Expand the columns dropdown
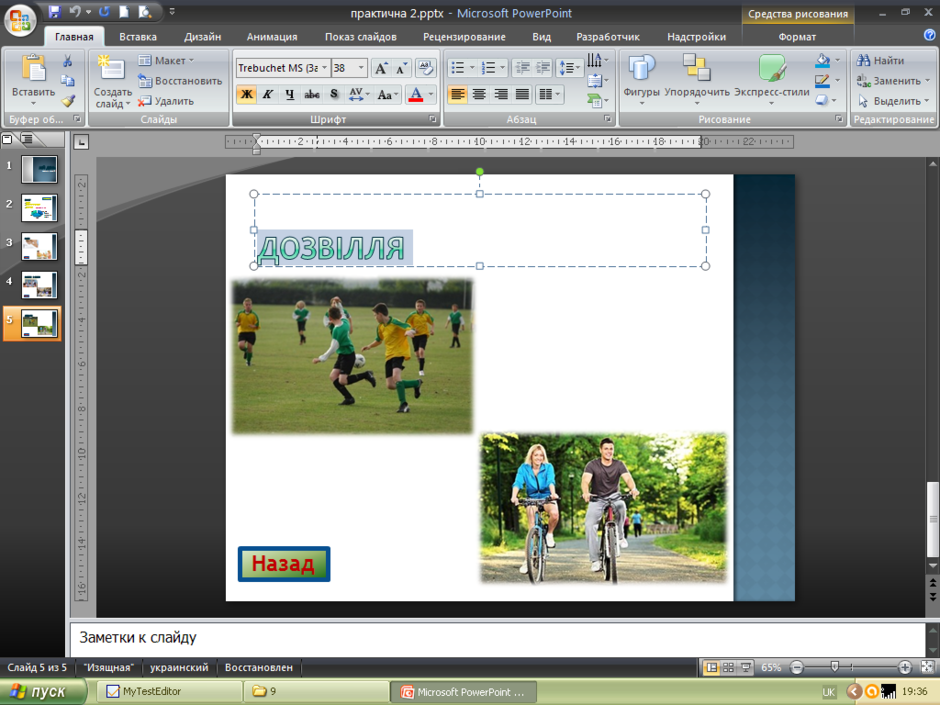The height and width of the screenshot is (705, 940). pos(550,94)
